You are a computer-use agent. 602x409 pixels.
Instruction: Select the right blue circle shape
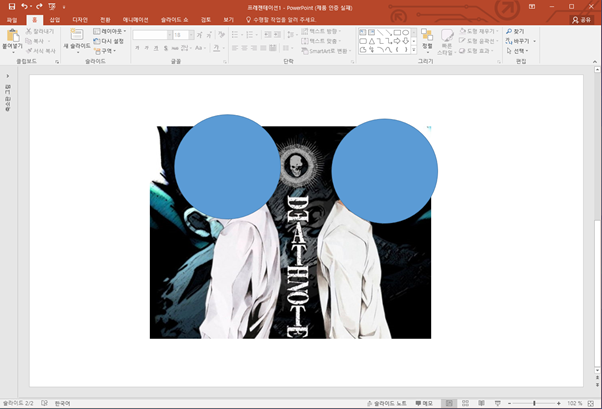(x=385, y=171)
